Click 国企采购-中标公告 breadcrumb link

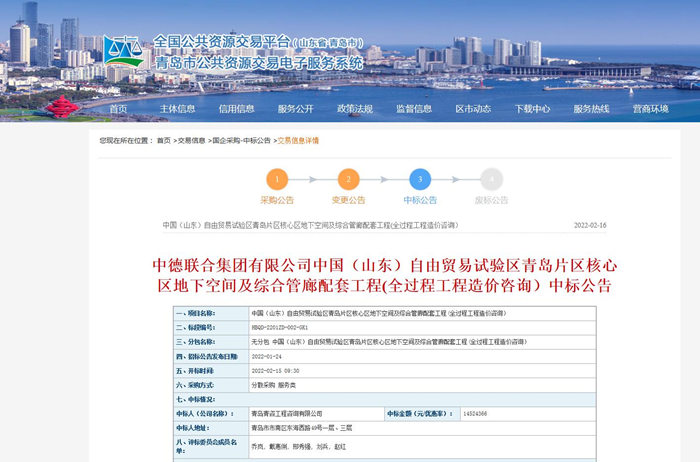pos(241,141)
